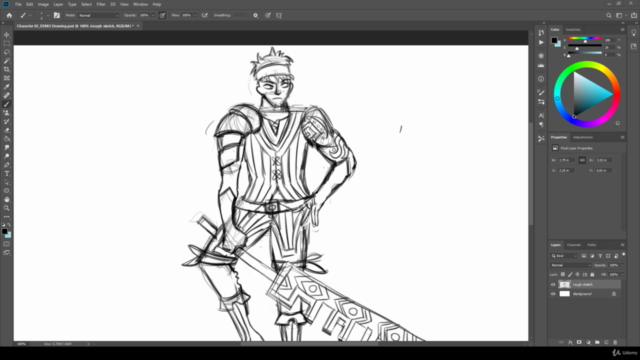640x360 pixels.
Task: Toggle the brush settings panel button
Action: pos(57,16)
